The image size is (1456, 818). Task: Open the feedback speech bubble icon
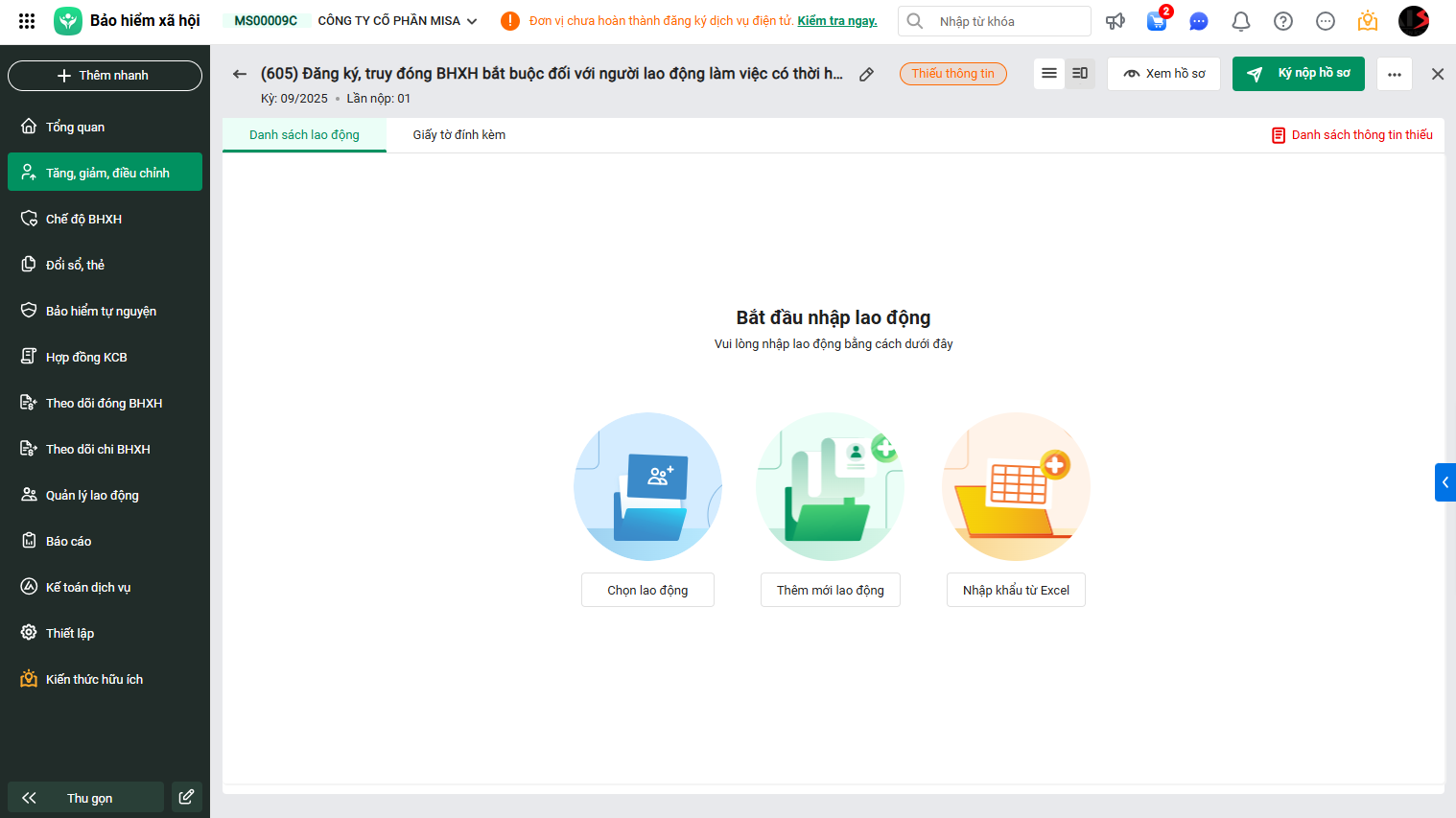[x=1326, y=21]
